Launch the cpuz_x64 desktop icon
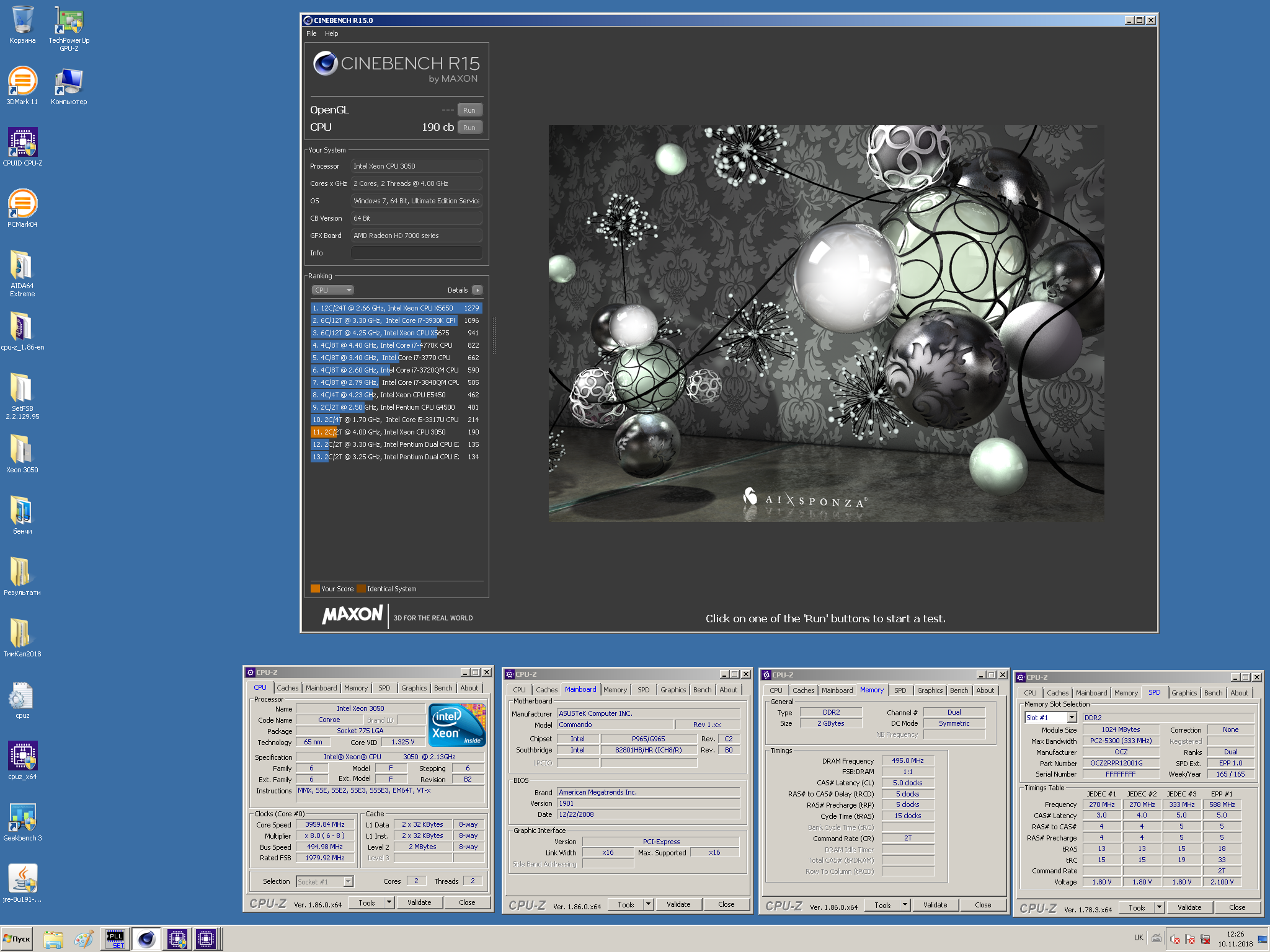 click(22, 760)
